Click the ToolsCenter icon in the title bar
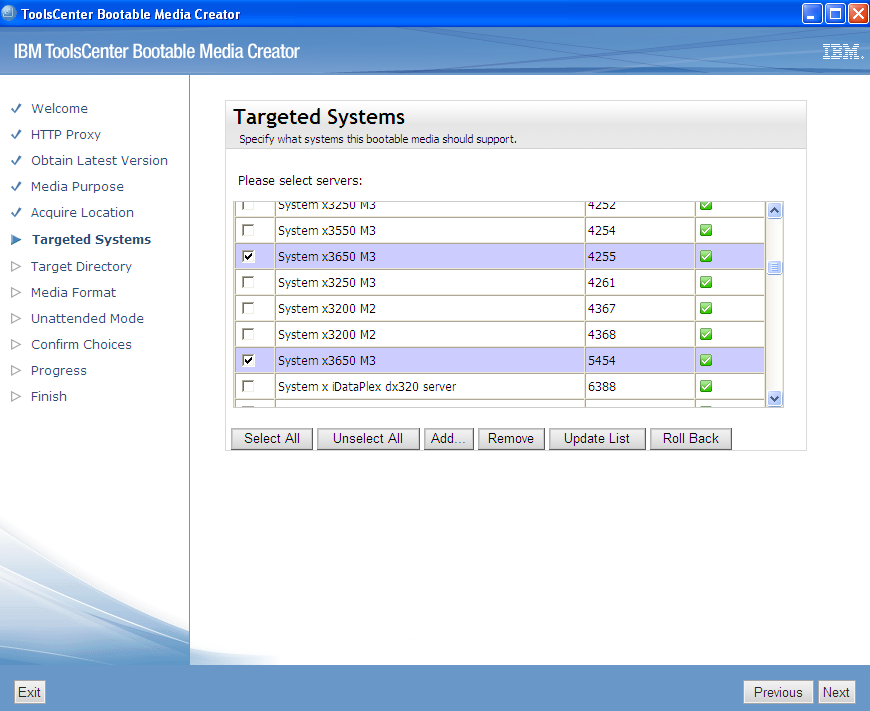 click(x=11, y=13)
